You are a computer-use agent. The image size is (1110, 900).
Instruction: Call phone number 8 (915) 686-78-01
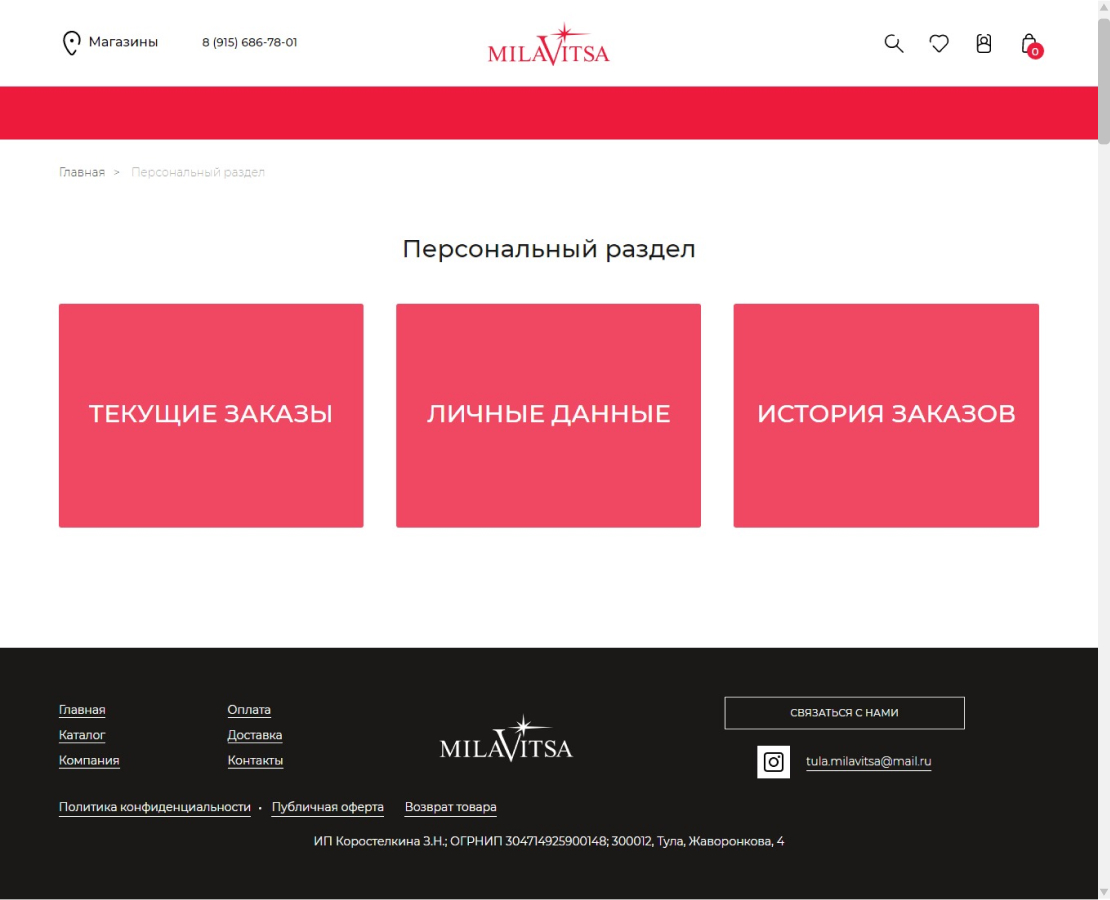(x=249, y=42)
